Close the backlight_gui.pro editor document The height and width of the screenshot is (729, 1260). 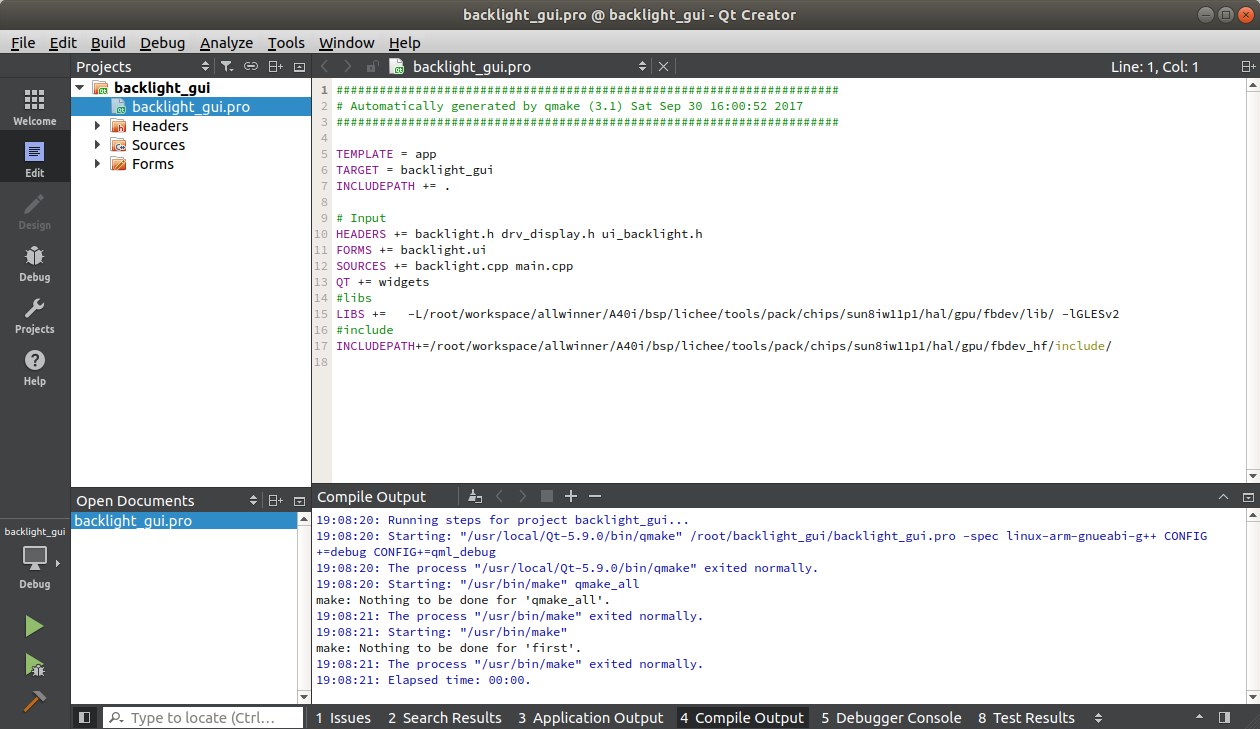[663, 67]
